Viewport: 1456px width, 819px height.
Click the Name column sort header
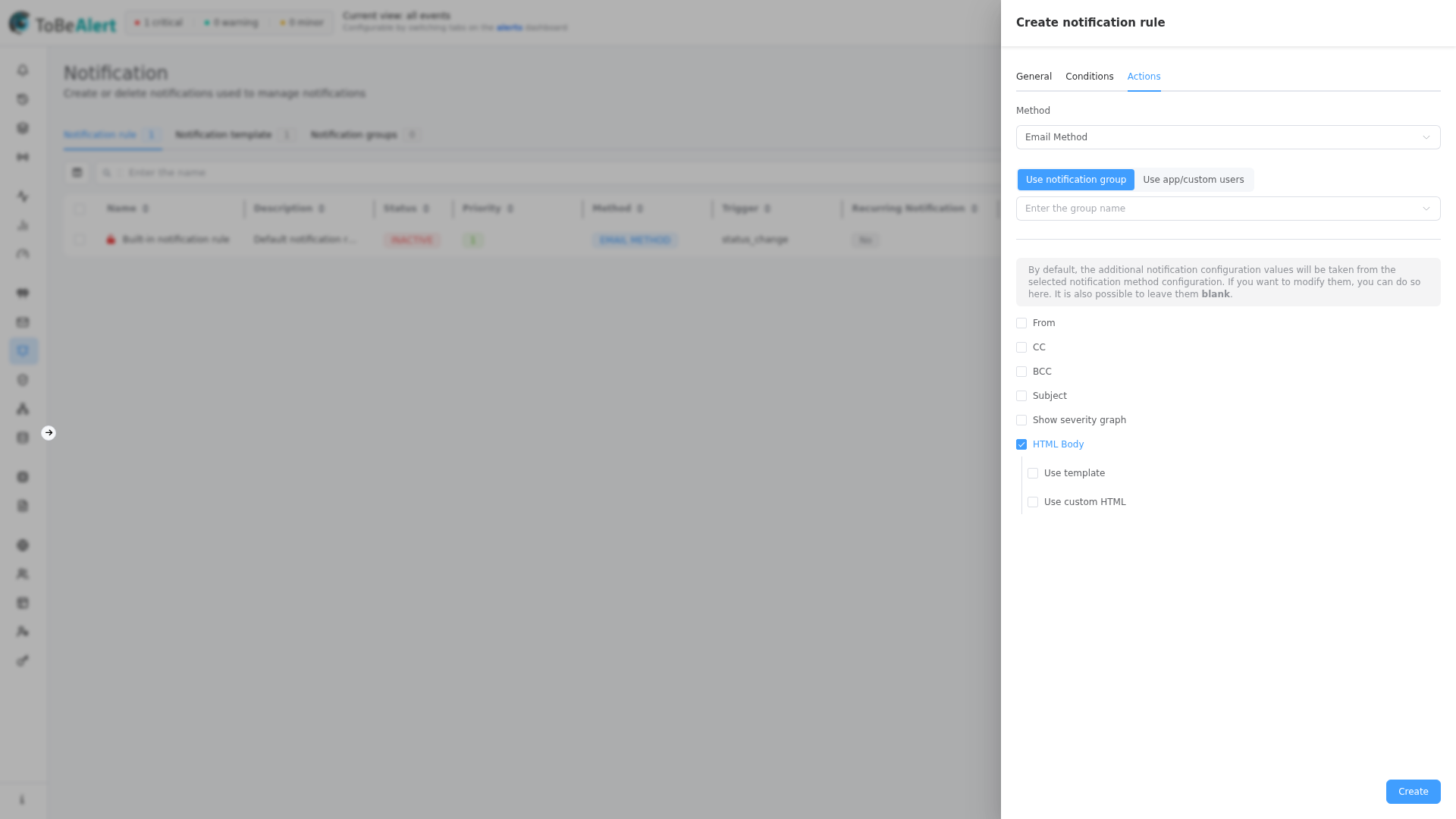tap(127, 209)
